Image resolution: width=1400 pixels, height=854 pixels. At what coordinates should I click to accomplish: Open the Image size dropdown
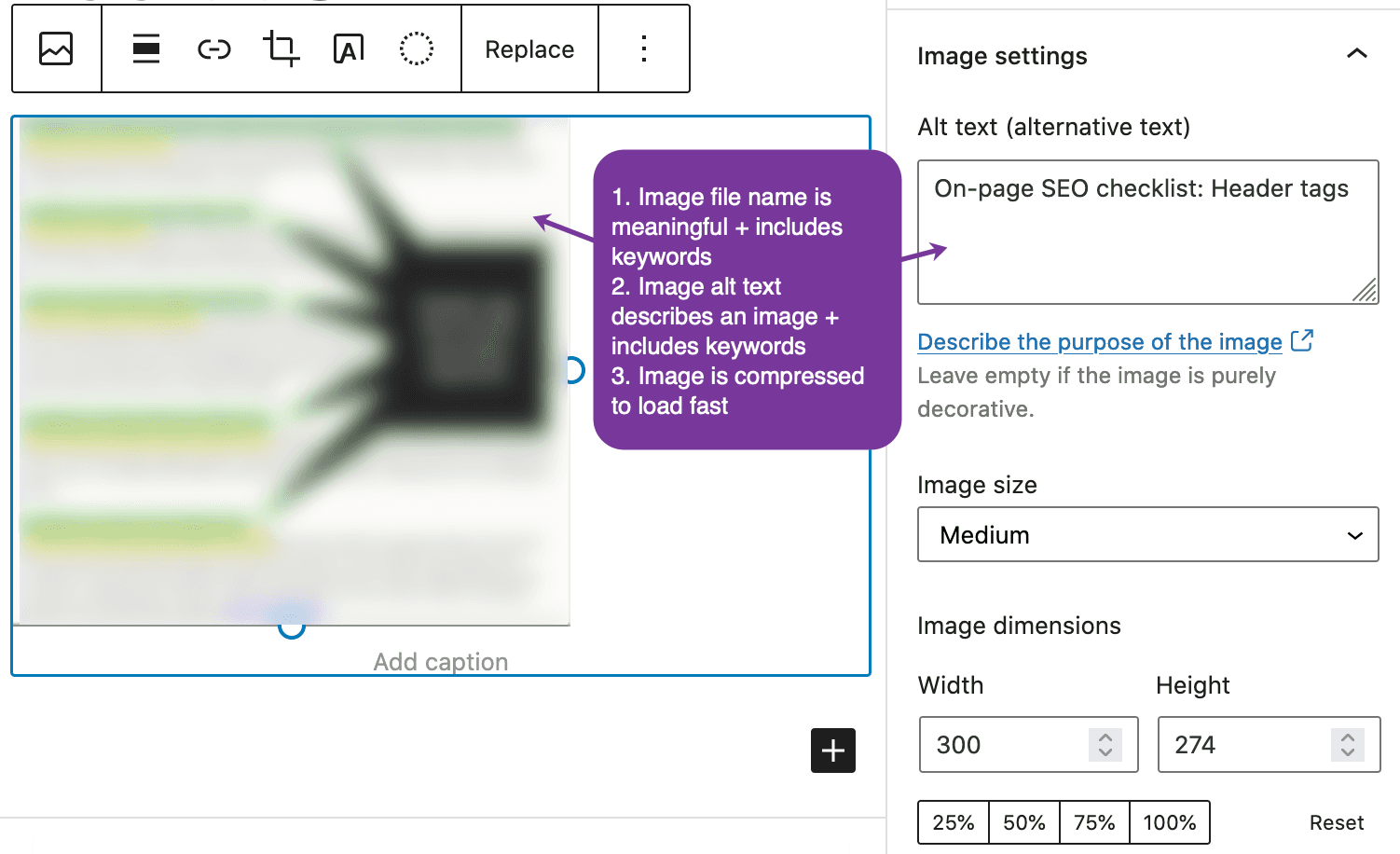(x=1147, y=534)
